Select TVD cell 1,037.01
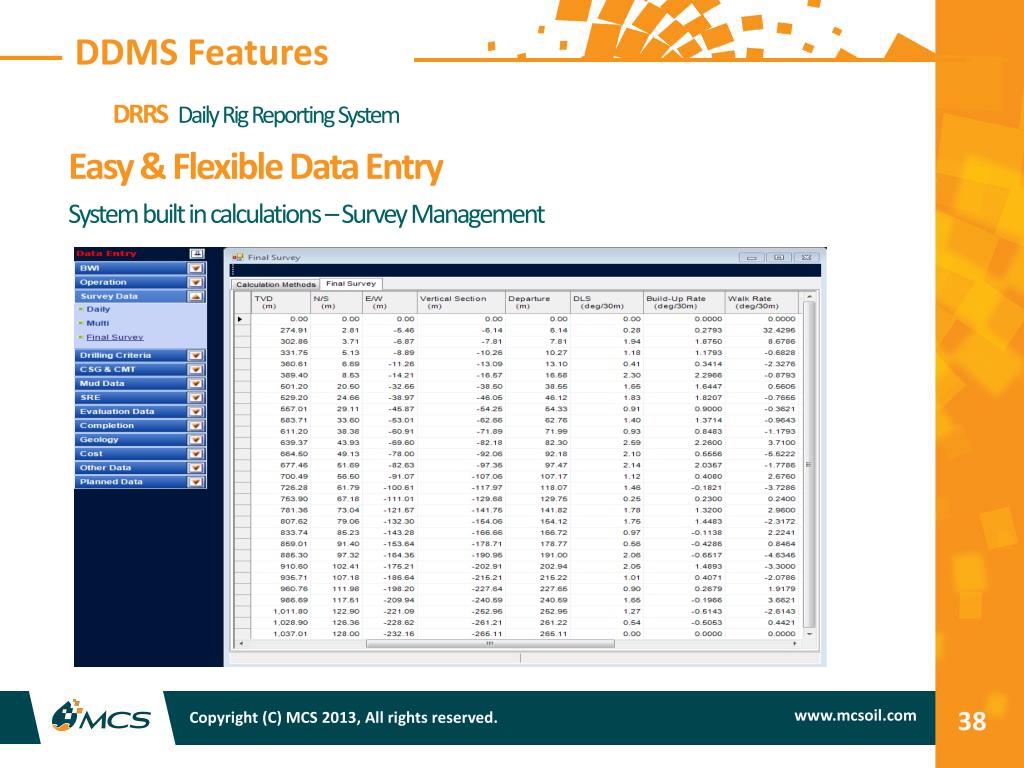 point(281,633)
